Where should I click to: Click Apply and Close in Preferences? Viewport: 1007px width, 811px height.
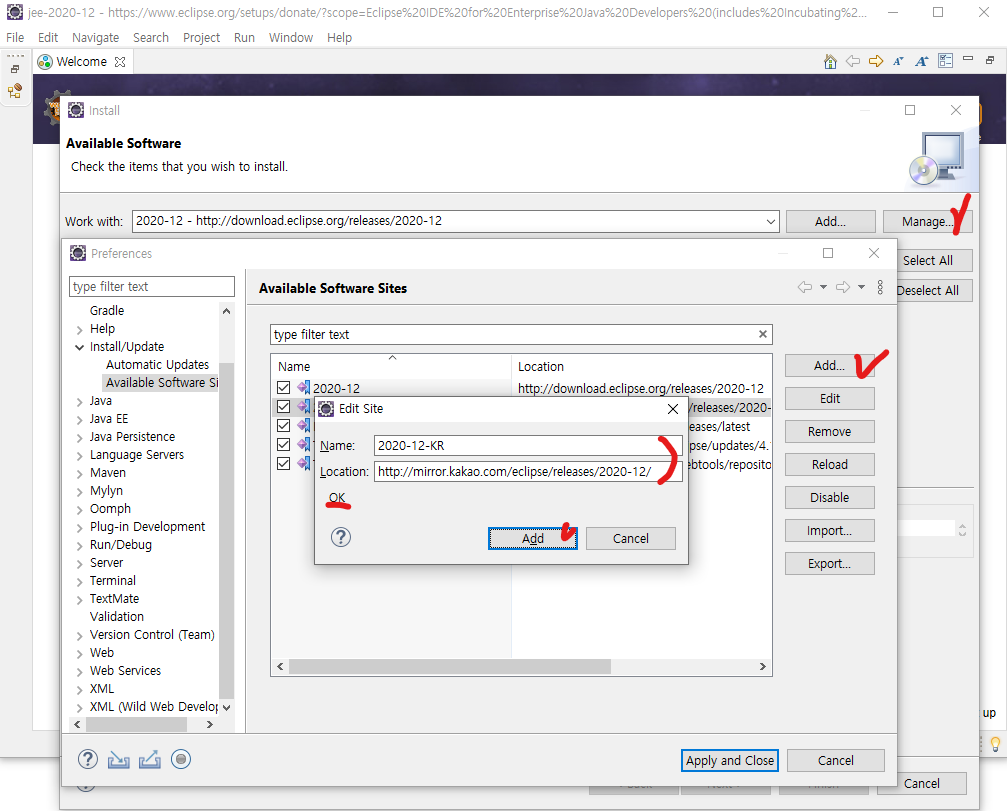[730, 760]
